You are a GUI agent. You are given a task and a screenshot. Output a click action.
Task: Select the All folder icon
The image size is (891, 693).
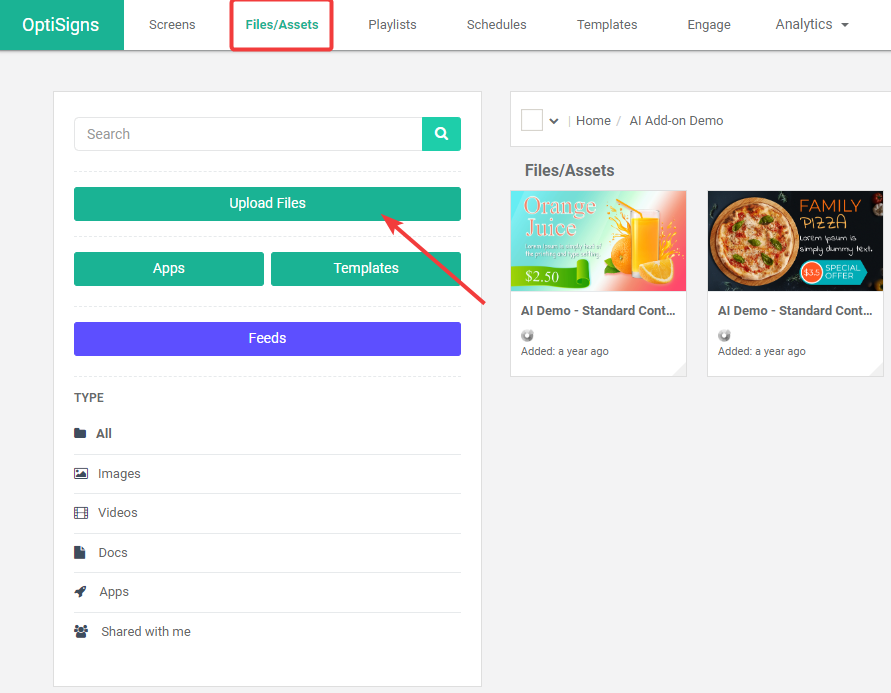pyautogui.click(x=80, y=434)
